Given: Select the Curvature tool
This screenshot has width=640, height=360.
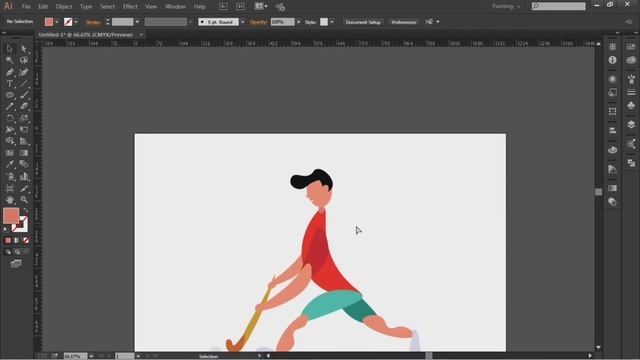Looking at the screenshot, I should pyautogui.click(x=24, y=72).
